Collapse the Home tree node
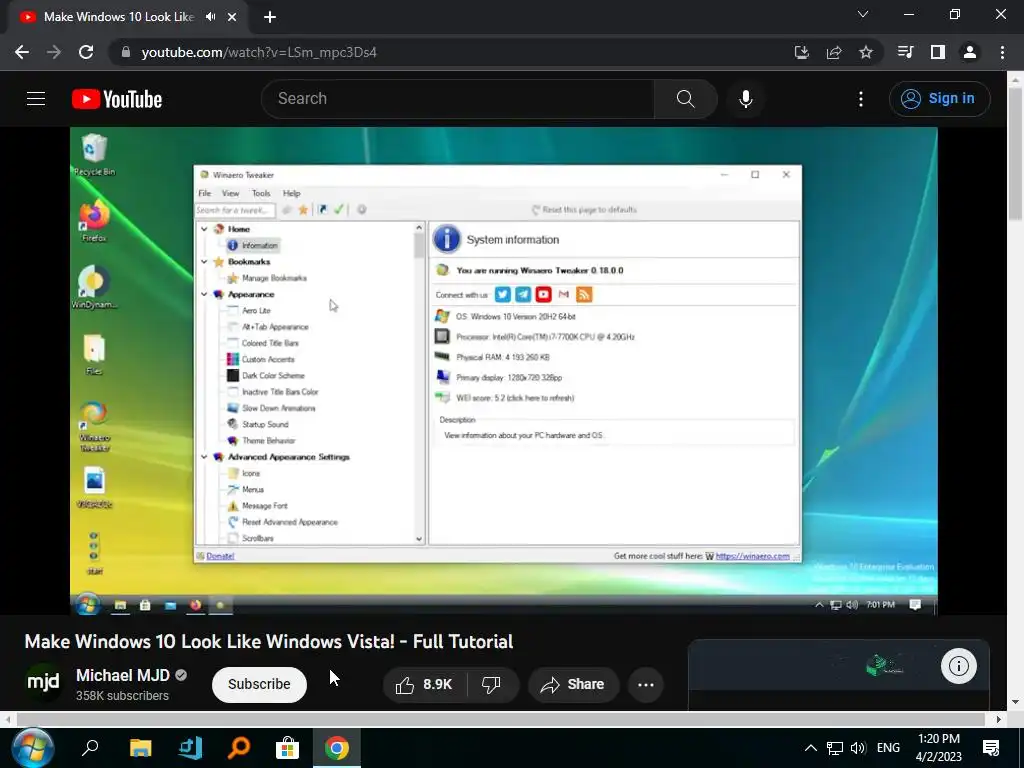The height and width of the screenshot is (768, 1024). point(204,229)
